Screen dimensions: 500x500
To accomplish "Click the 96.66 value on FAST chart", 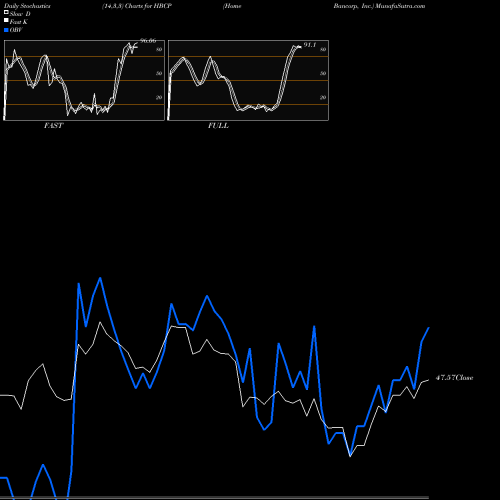I will [148, 41].
